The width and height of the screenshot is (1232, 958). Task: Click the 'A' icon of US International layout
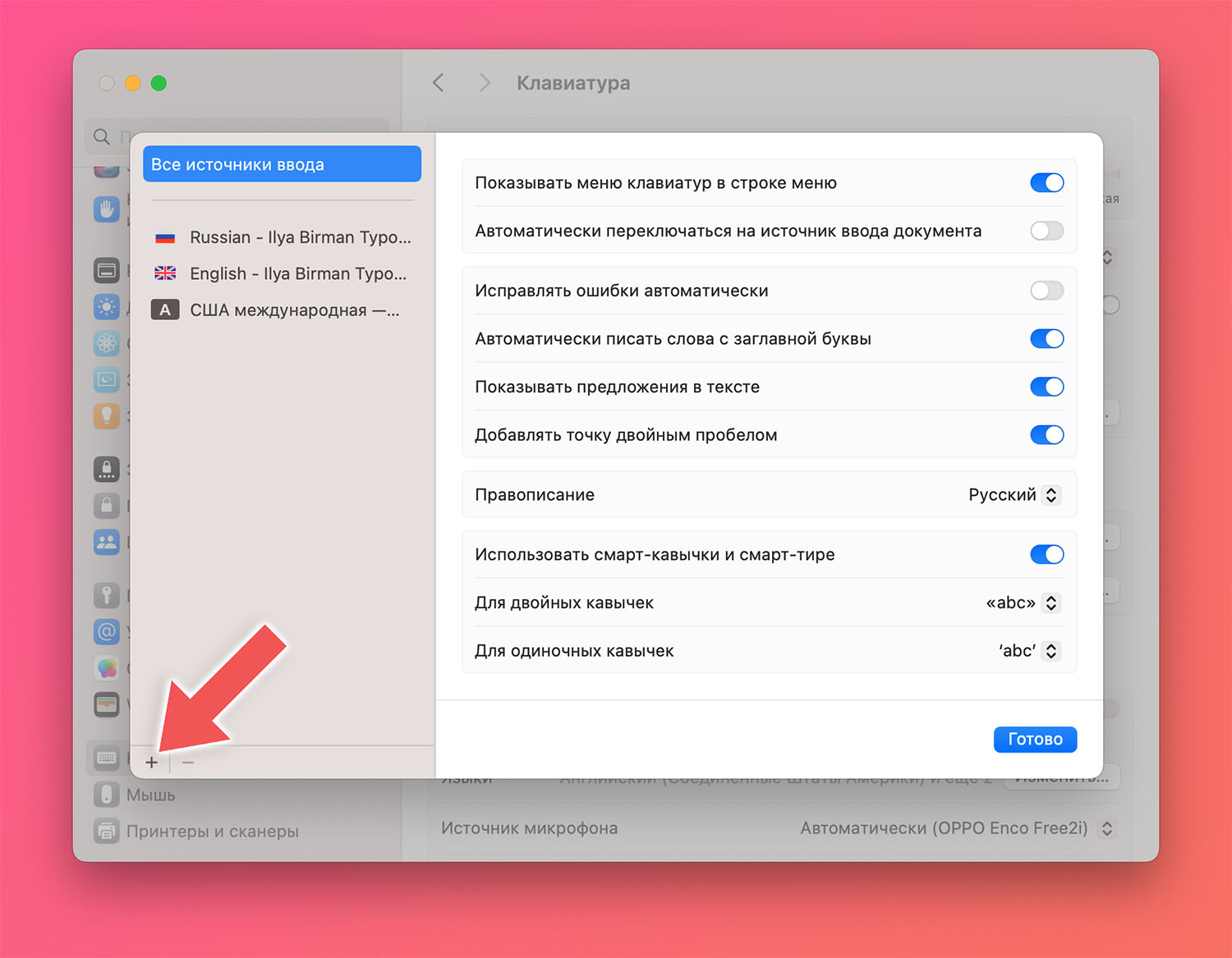tap(165, 309)
